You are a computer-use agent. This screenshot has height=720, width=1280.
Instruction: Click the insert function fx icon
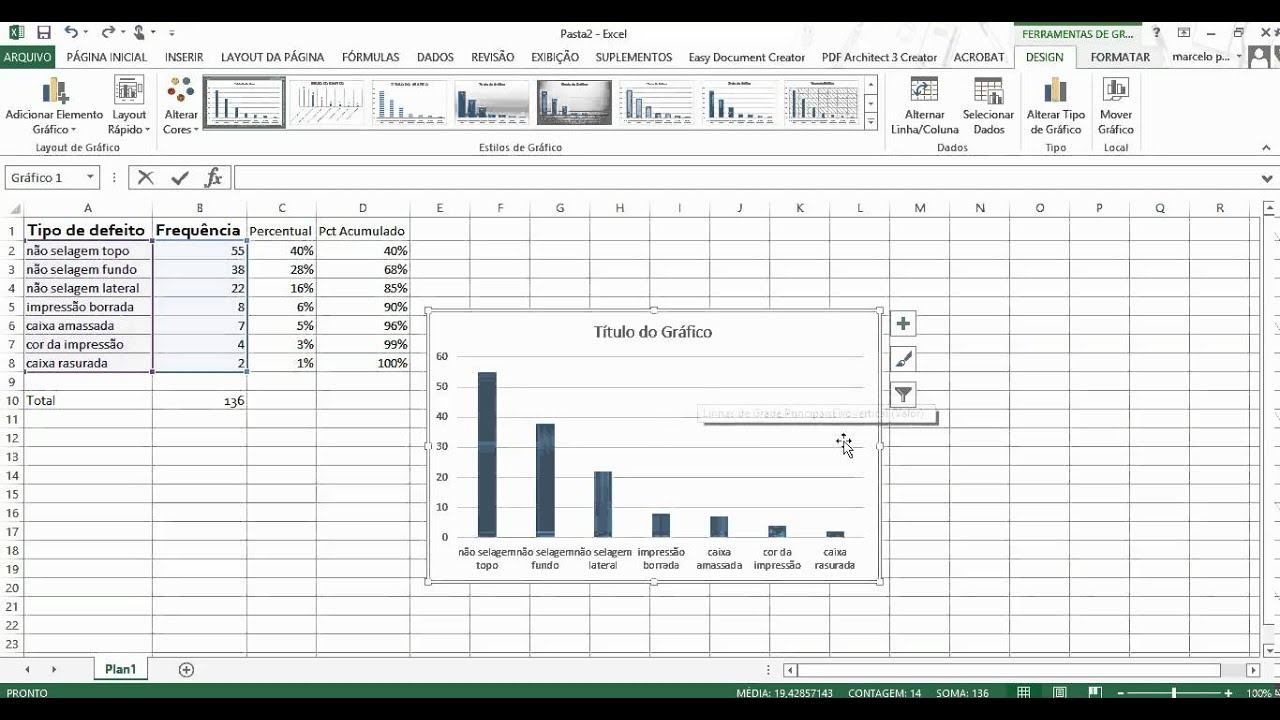click(213, 178)
